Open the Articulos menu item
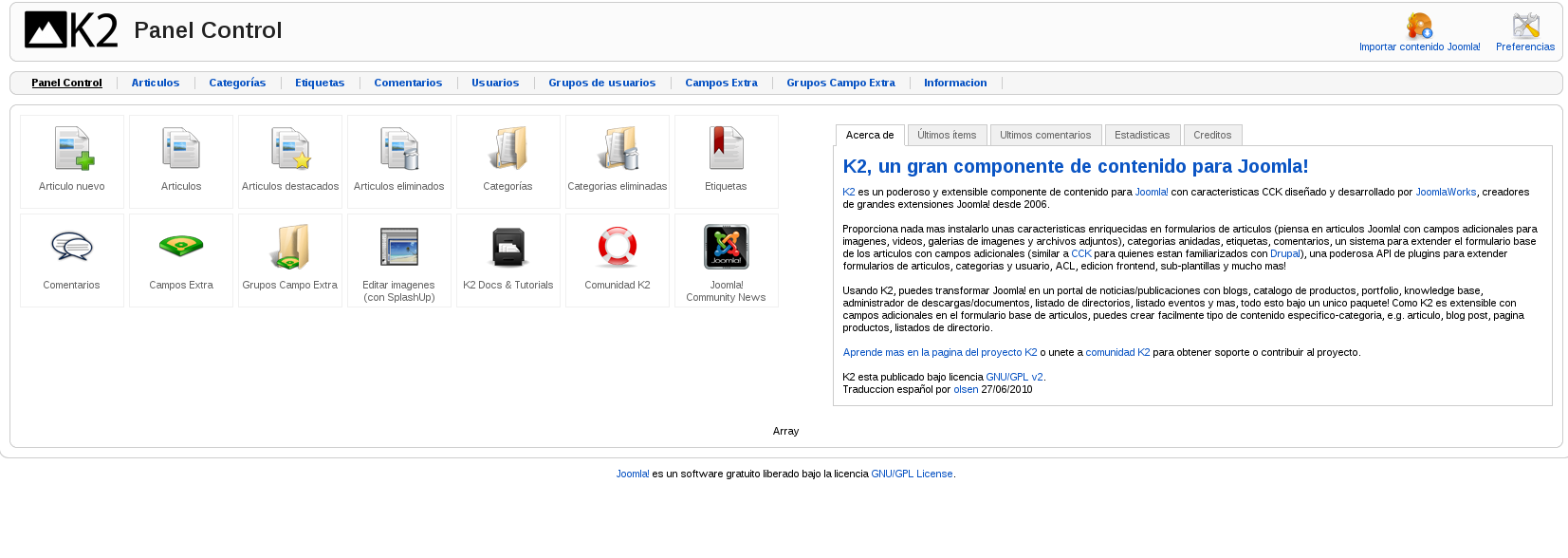The image size is (1568, 558). (156, 84)
